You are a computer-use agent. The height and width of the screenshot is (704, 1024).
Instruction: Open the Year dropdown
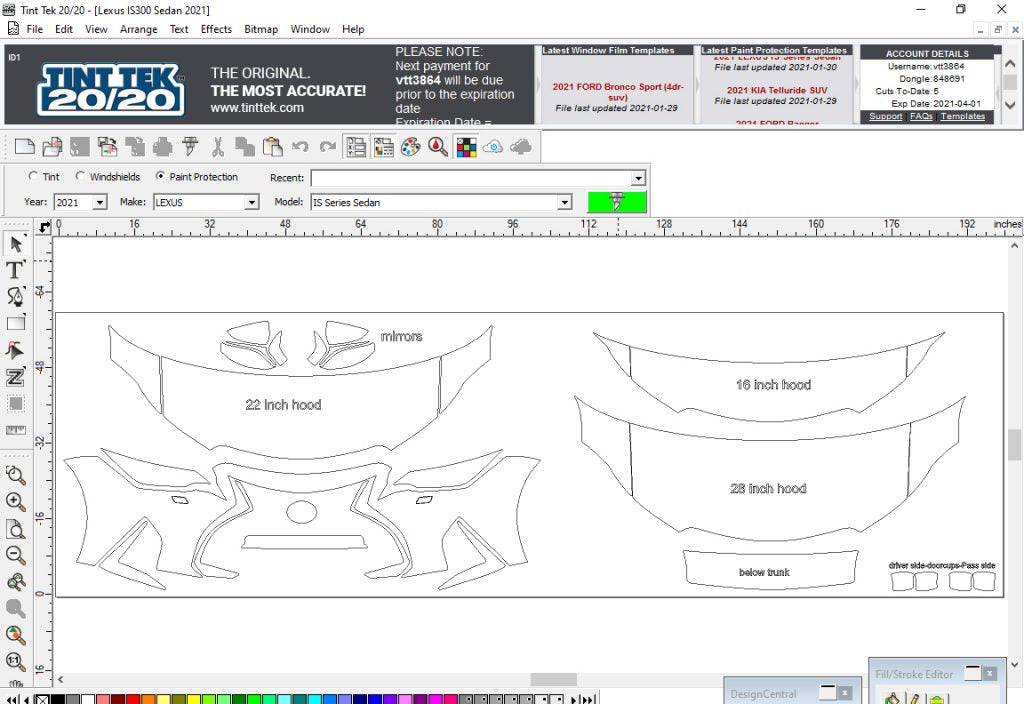[99, 202]
